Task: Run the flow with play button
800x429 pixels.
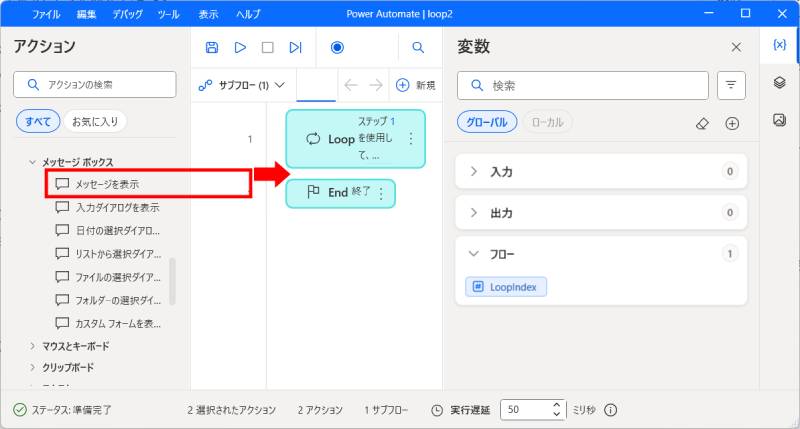Action: (240, 47)
